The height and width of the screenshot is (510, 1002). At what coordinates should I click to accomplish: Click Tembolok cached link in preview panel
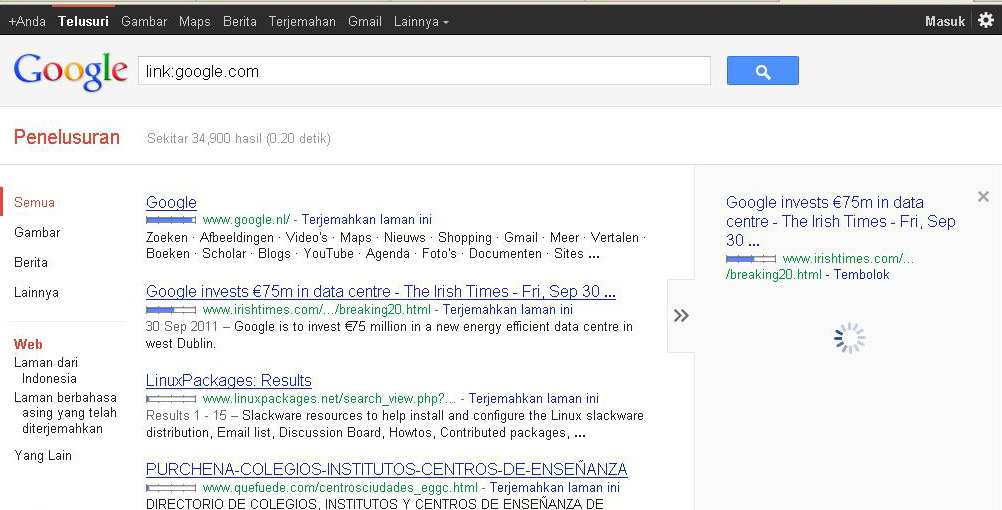[861, 275]
